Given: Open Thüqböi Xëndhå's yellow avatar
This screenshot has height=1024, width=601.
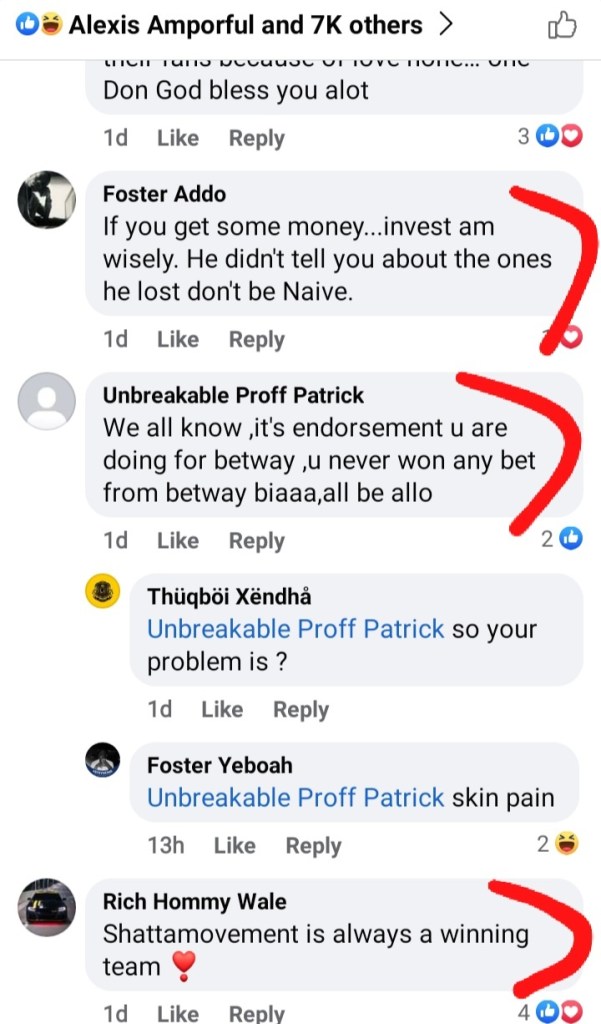Looking at the screenshot, I should pos(103,591).
